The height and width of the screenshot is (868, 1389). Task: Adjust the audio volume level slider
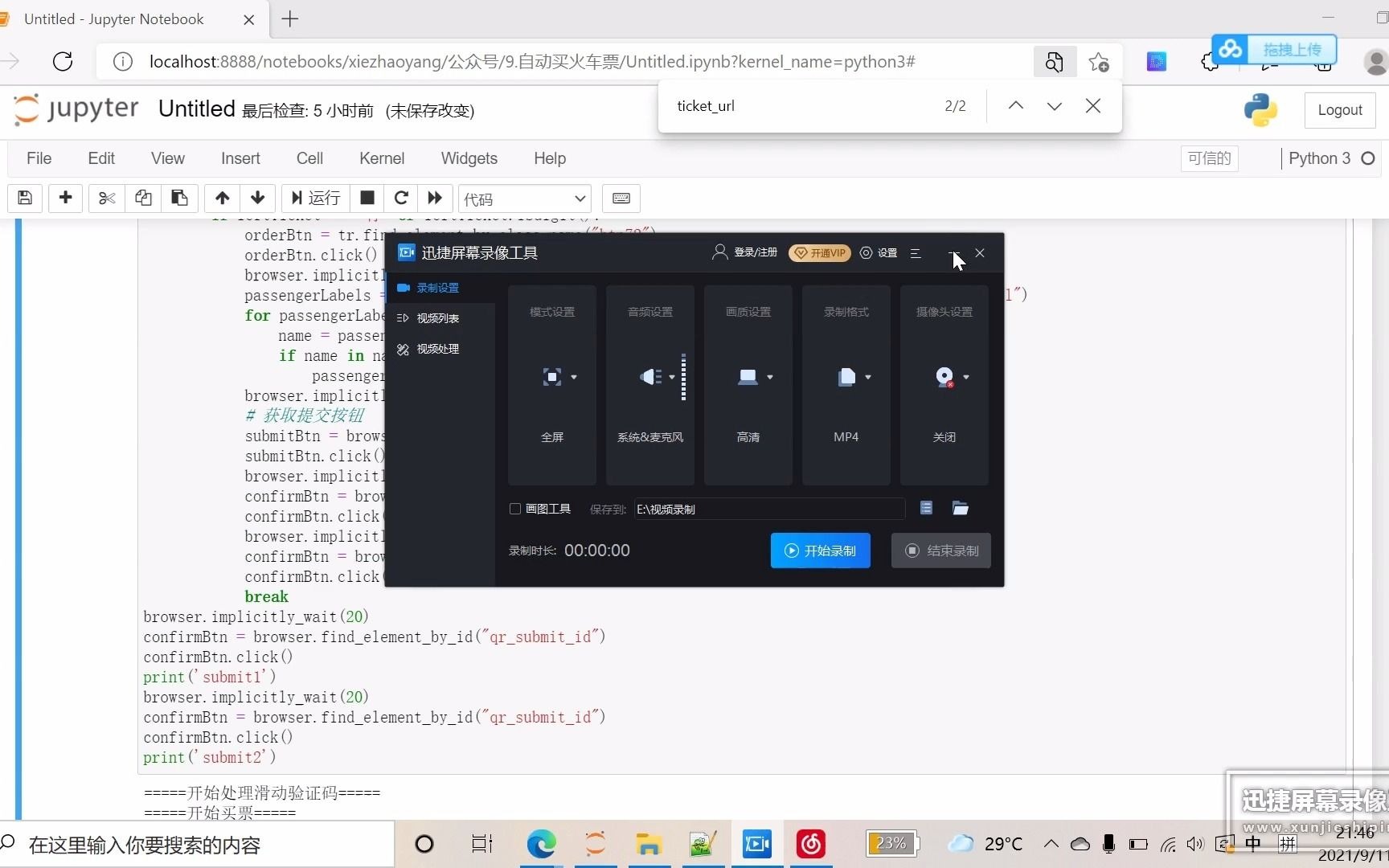pos(683,377)
